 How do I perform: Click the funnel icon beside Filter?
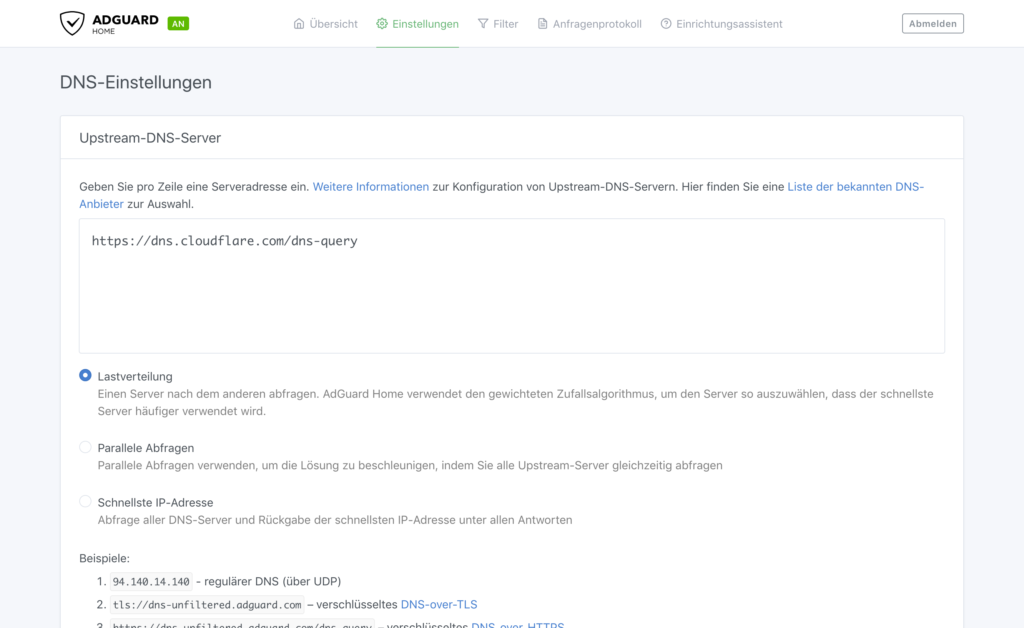483,24
